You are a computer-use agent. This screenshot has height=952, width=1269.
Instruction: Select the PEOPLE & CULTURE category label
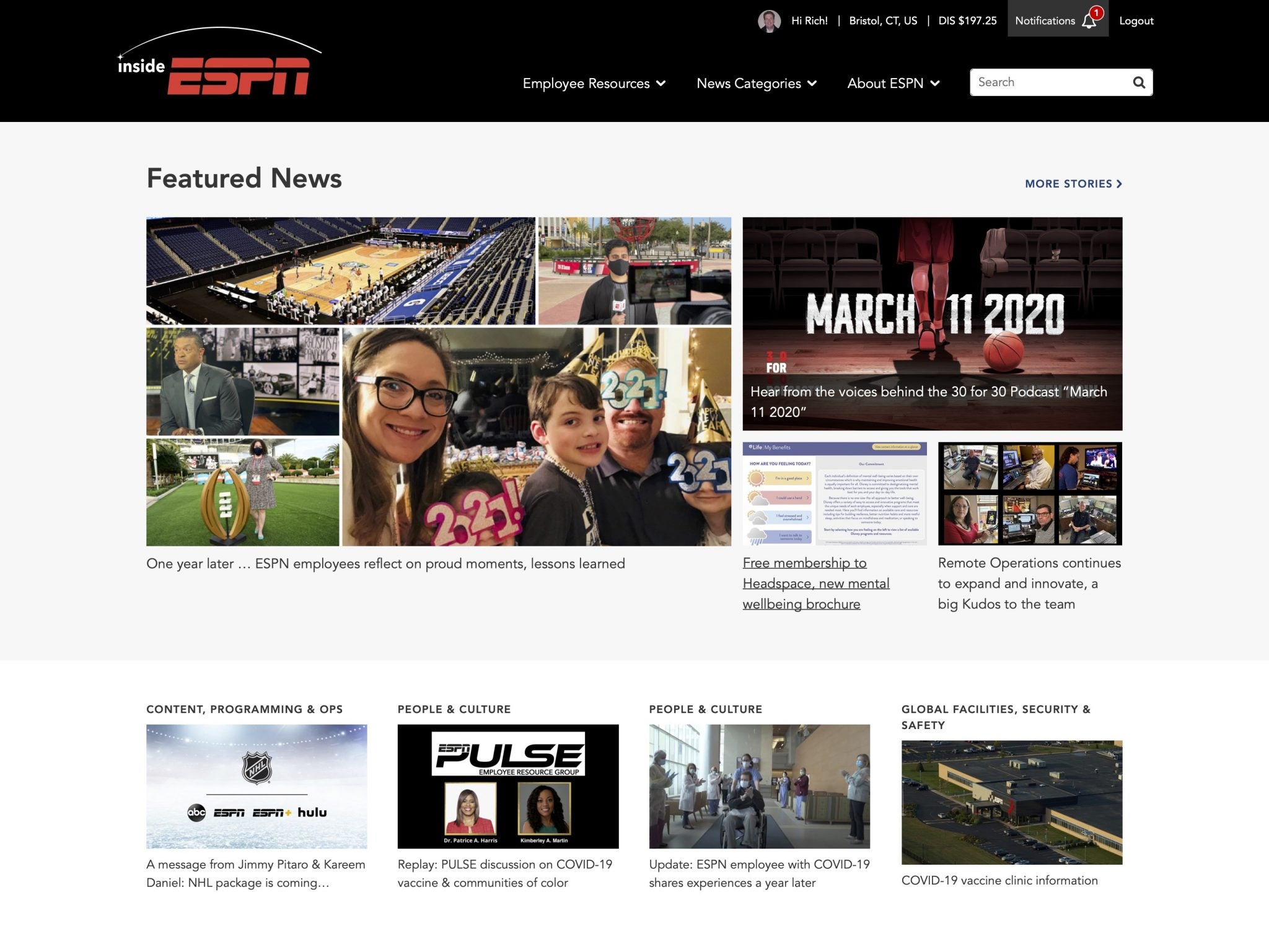point(455,709)
